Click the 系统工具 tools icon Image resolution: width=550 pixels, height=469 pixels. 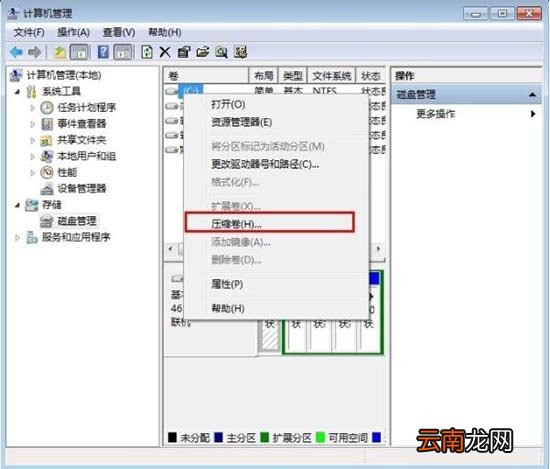pyautogui.click(x=31, y=92)
